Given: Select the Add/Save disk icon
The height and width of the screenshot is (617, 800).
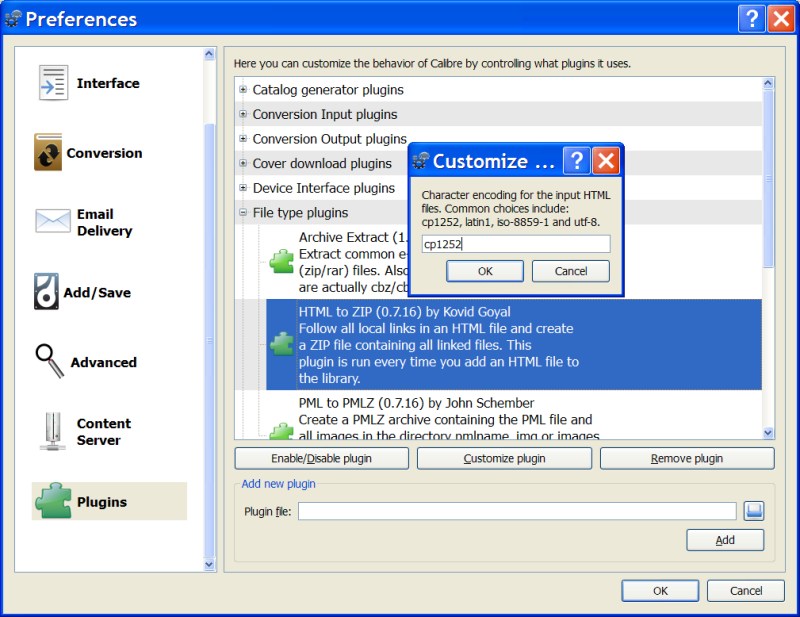Looking at the screenshot, I should tap(46, 291).
